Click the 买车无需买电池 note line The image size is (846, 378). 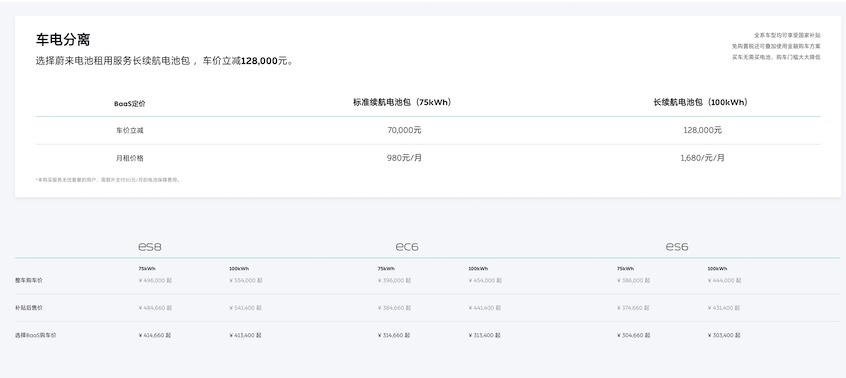[776, 57]
